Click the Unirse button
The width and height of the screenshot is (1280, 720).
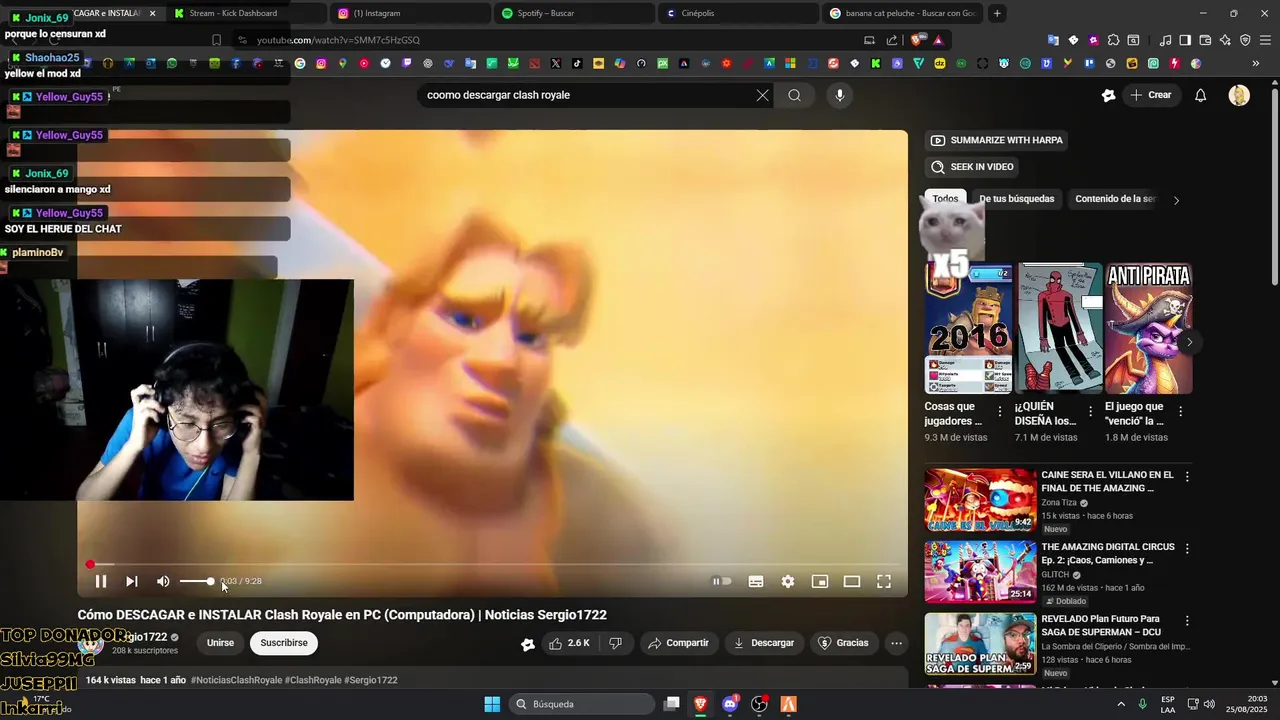[x=220, y=643]
